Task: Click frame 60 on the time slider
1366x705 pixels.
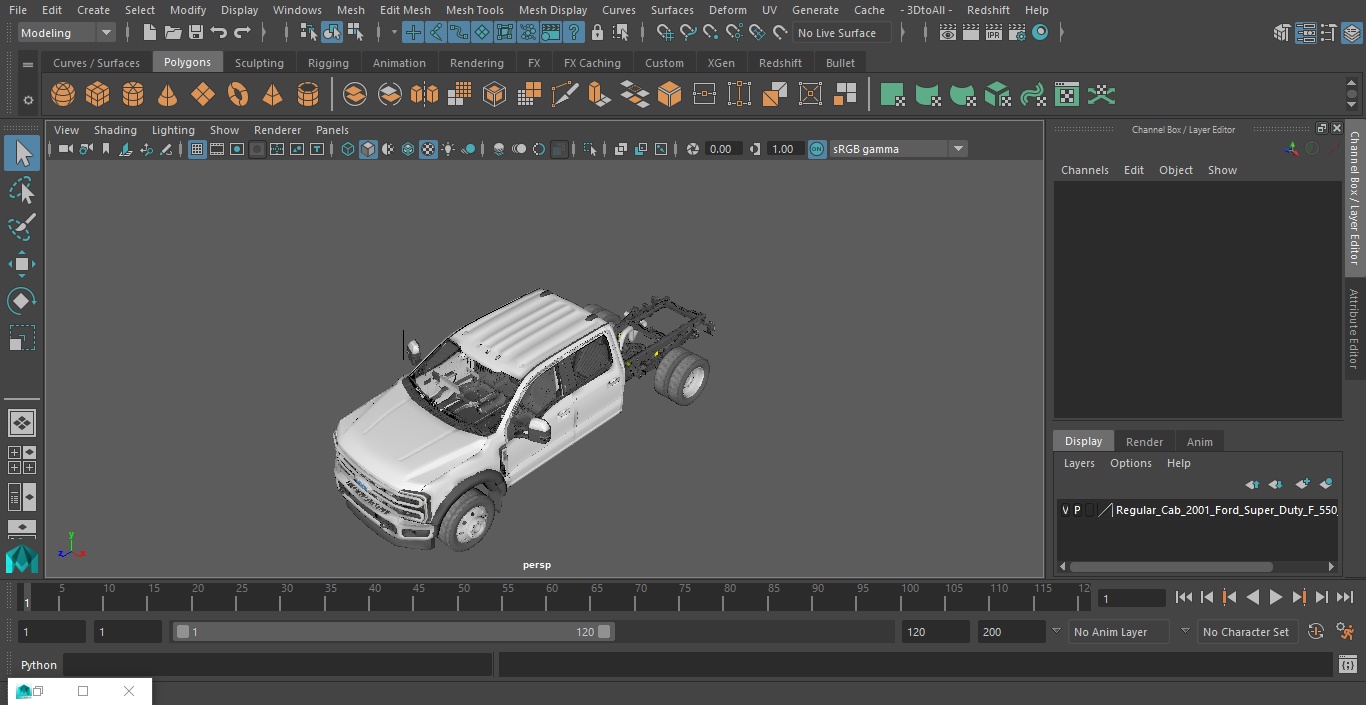Action: [x=552, y=596]
